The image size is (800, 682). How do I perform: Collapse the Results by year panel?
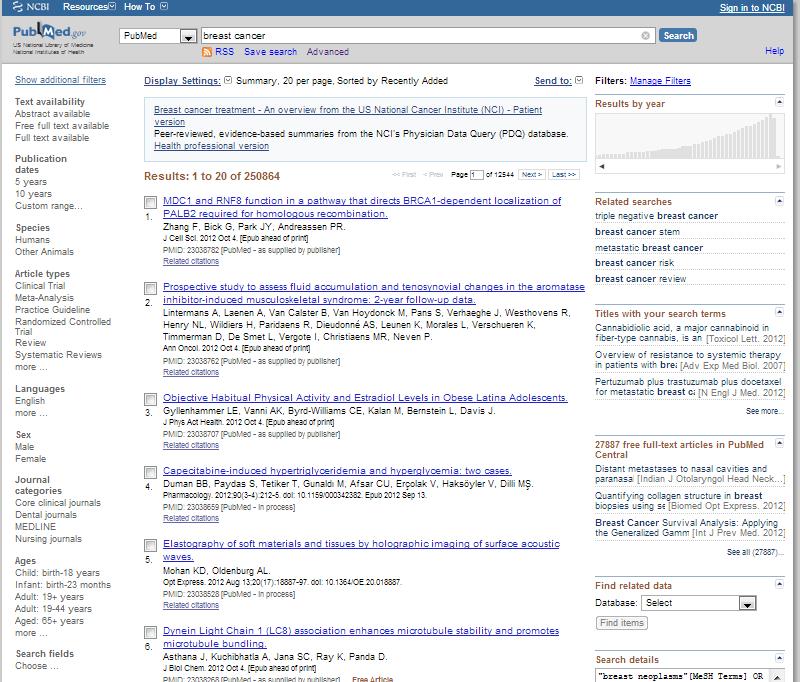[779, 102]
